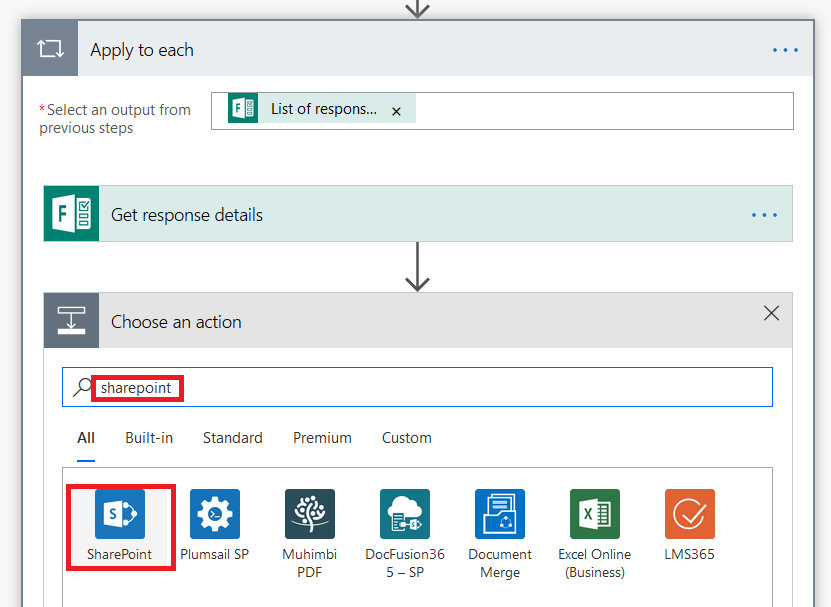Viewport: 831px width, 607px height.
Task: Switch to the Premium tab
Action: (x=322, y=438)
